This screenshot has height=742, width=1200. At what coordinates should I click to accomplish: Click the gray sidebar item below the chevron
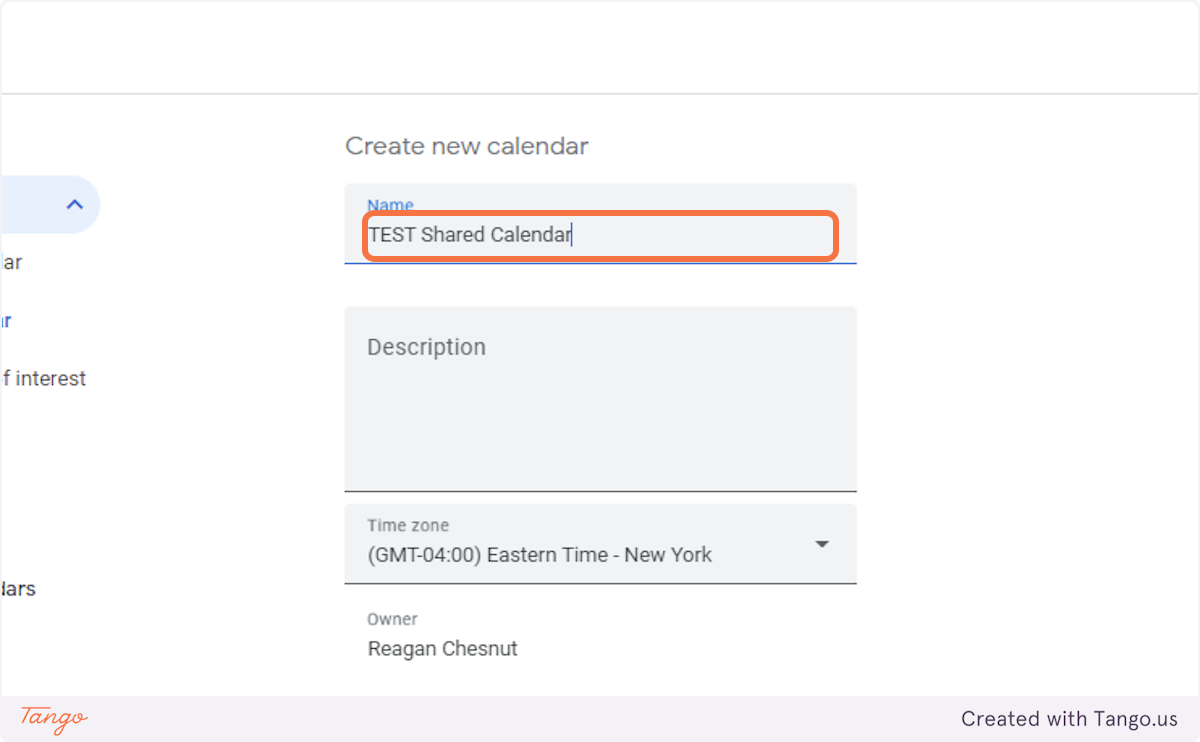[10, 263]
